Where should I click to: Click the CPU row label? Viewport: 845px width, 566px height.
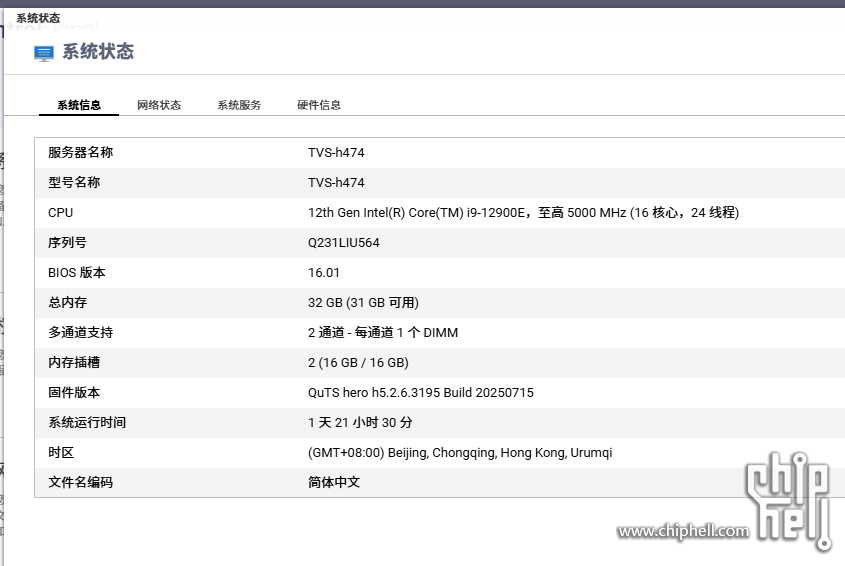[x=60, y=213]
